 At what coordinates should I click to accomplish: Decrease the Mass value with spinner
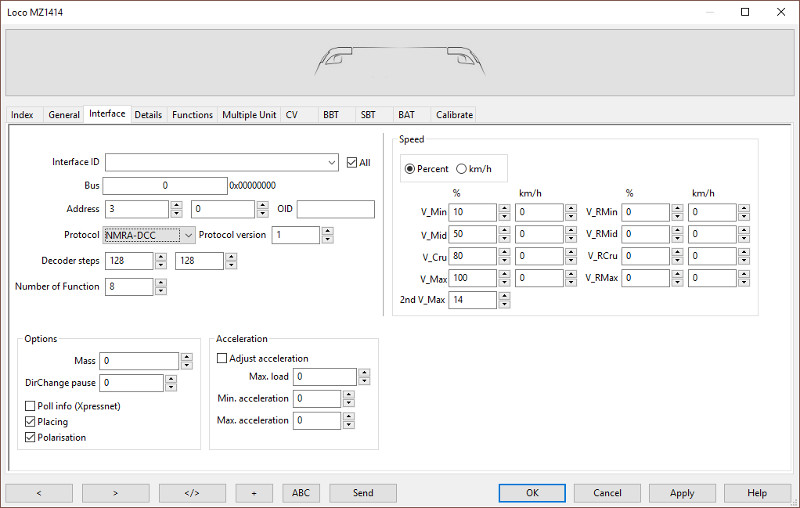click(x=186, y=365)
